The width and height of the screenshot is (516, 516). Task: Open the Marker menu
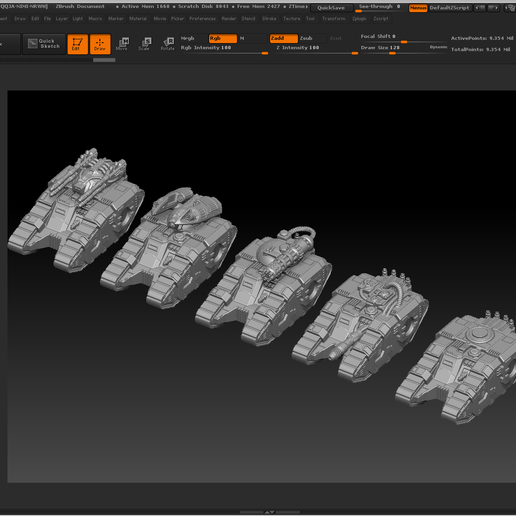coord(116,19)
